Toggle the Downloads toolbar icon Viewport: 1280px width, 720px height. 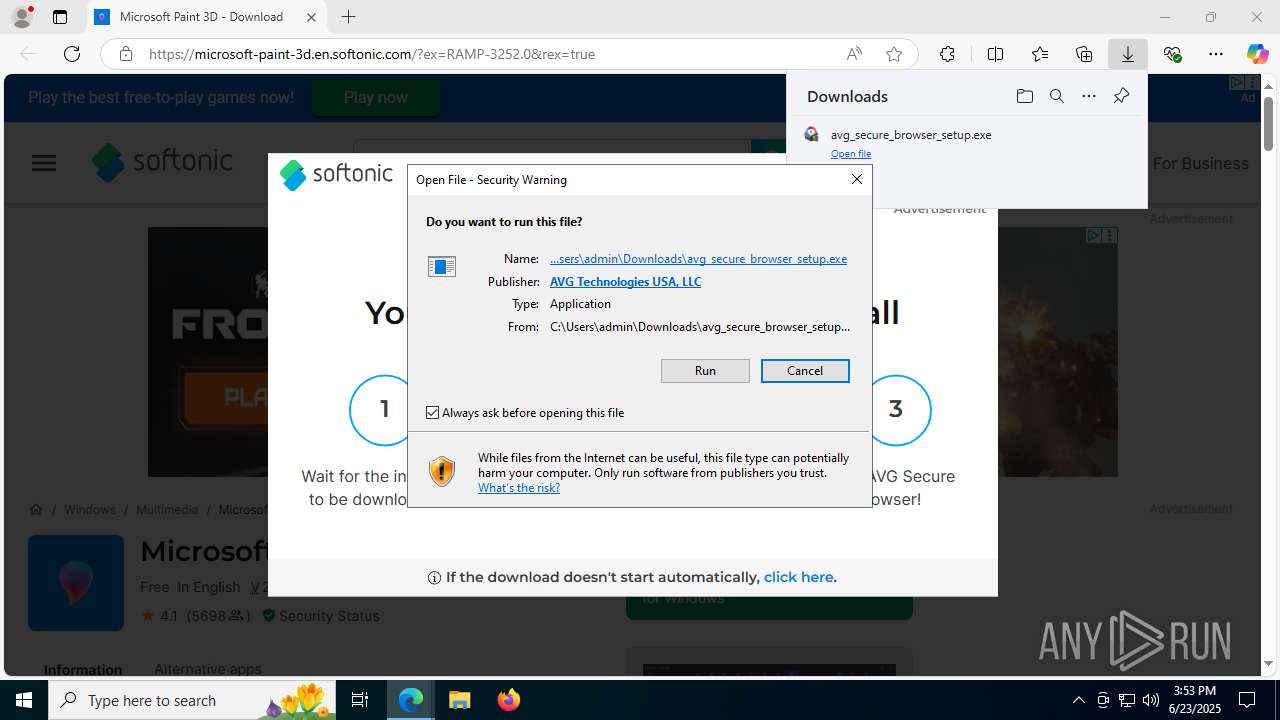point(1128,54)
